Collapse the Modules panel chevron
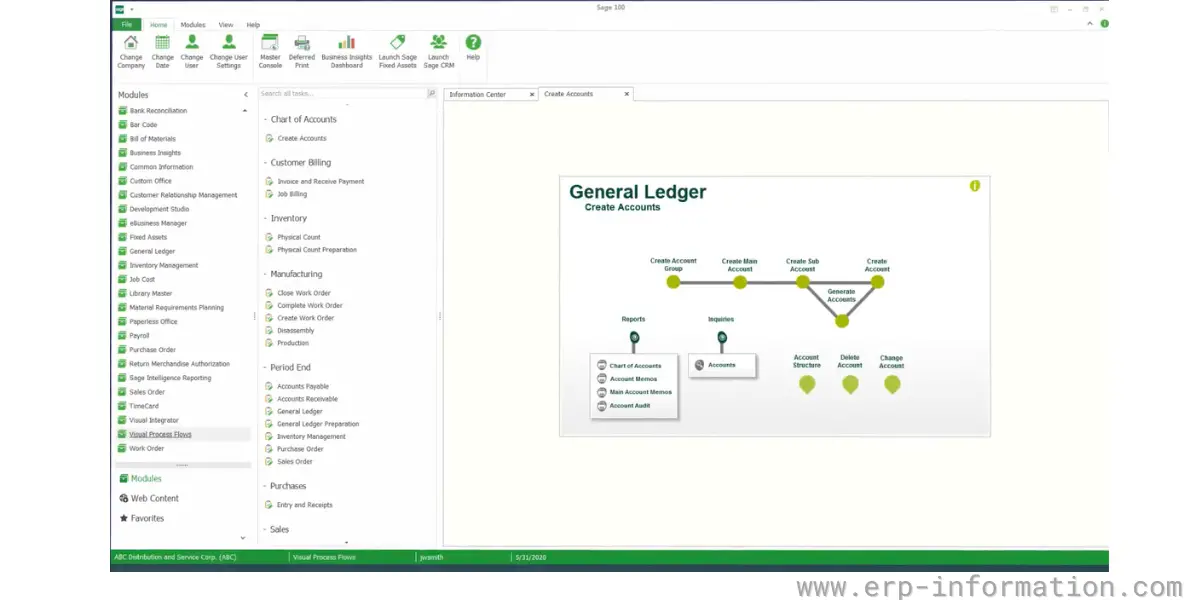Viewport: 1200px width, 600px height. coord(246,95)
